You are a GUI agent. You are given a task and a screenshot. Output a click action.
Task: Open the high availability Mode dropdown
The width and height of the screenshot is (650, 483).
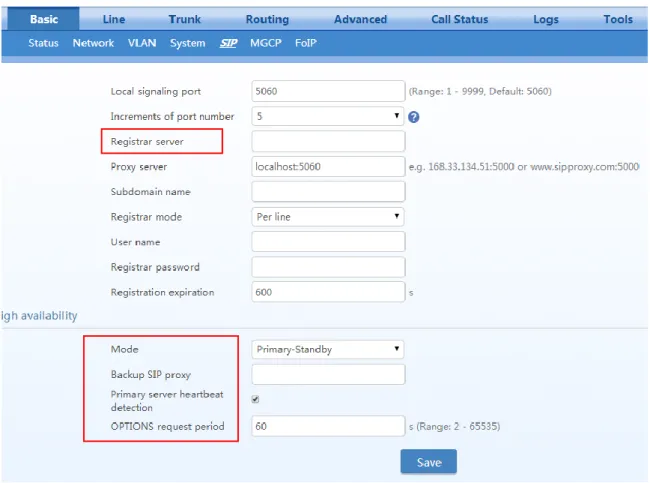pyautogui.click(x=328, y=349)
